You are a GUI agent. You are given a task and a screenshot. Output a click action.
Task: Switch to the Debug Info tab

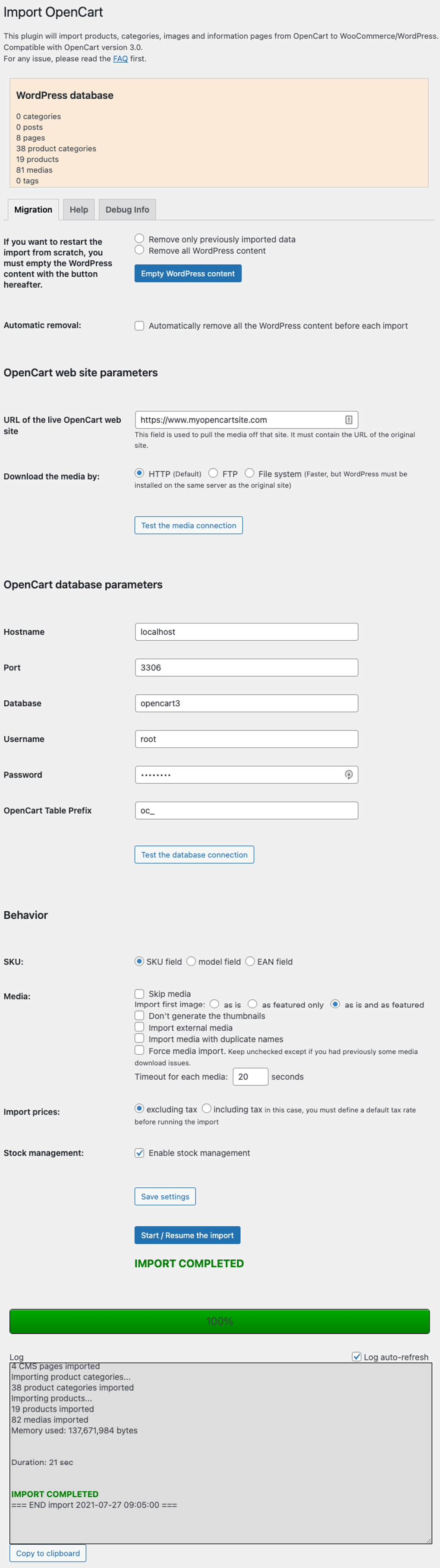click(x=127, y=209)
